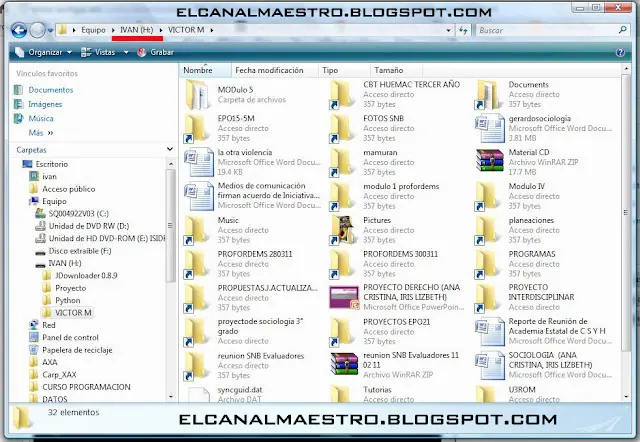Select the ivan user folder in tree

coord(49,176)
